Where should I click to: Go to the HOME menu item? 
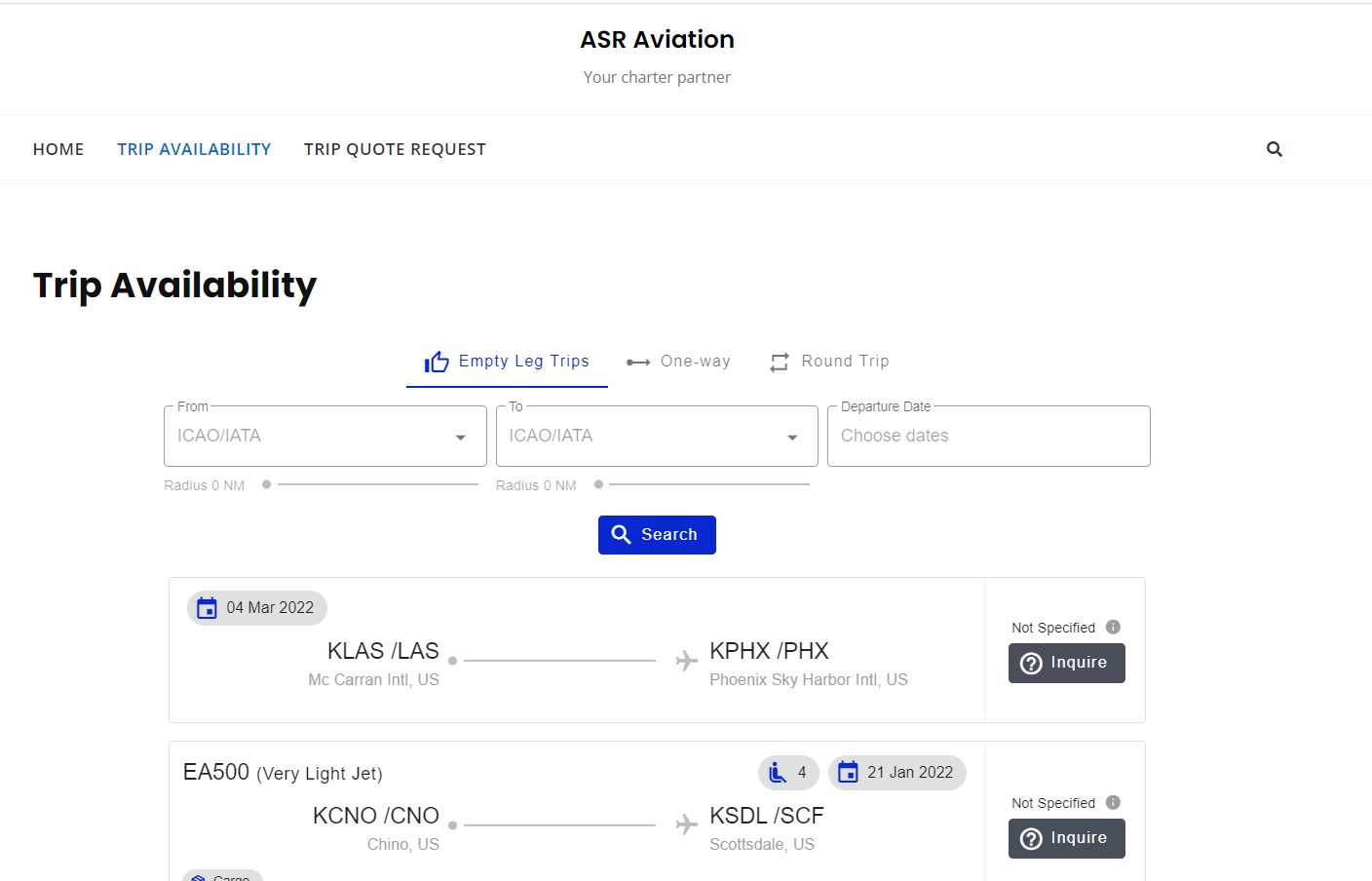click(58, 149)
